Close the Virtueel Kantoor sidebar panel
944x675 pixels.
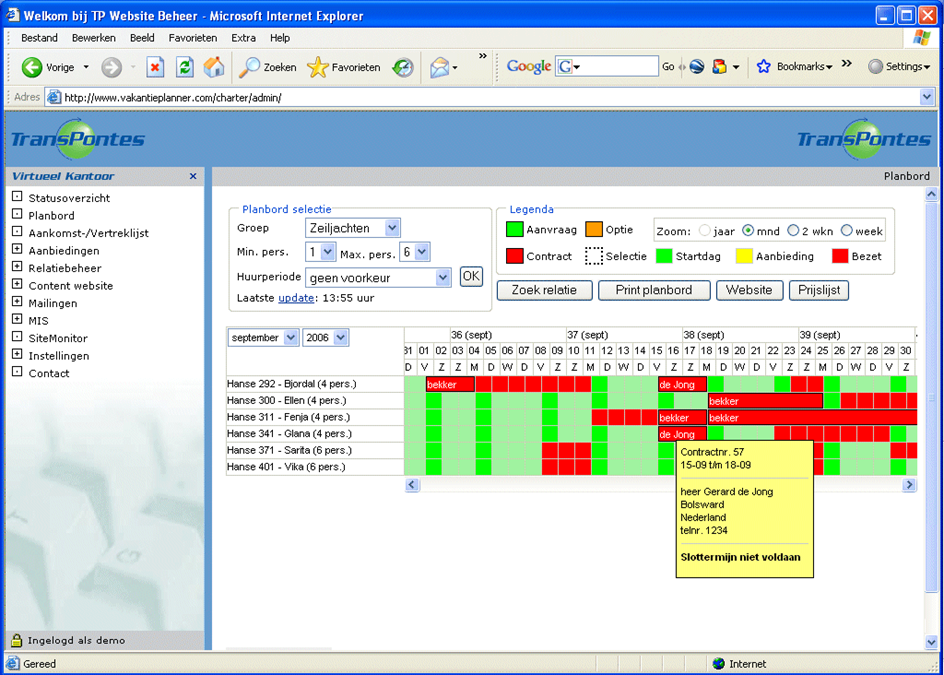coord(193,176)
